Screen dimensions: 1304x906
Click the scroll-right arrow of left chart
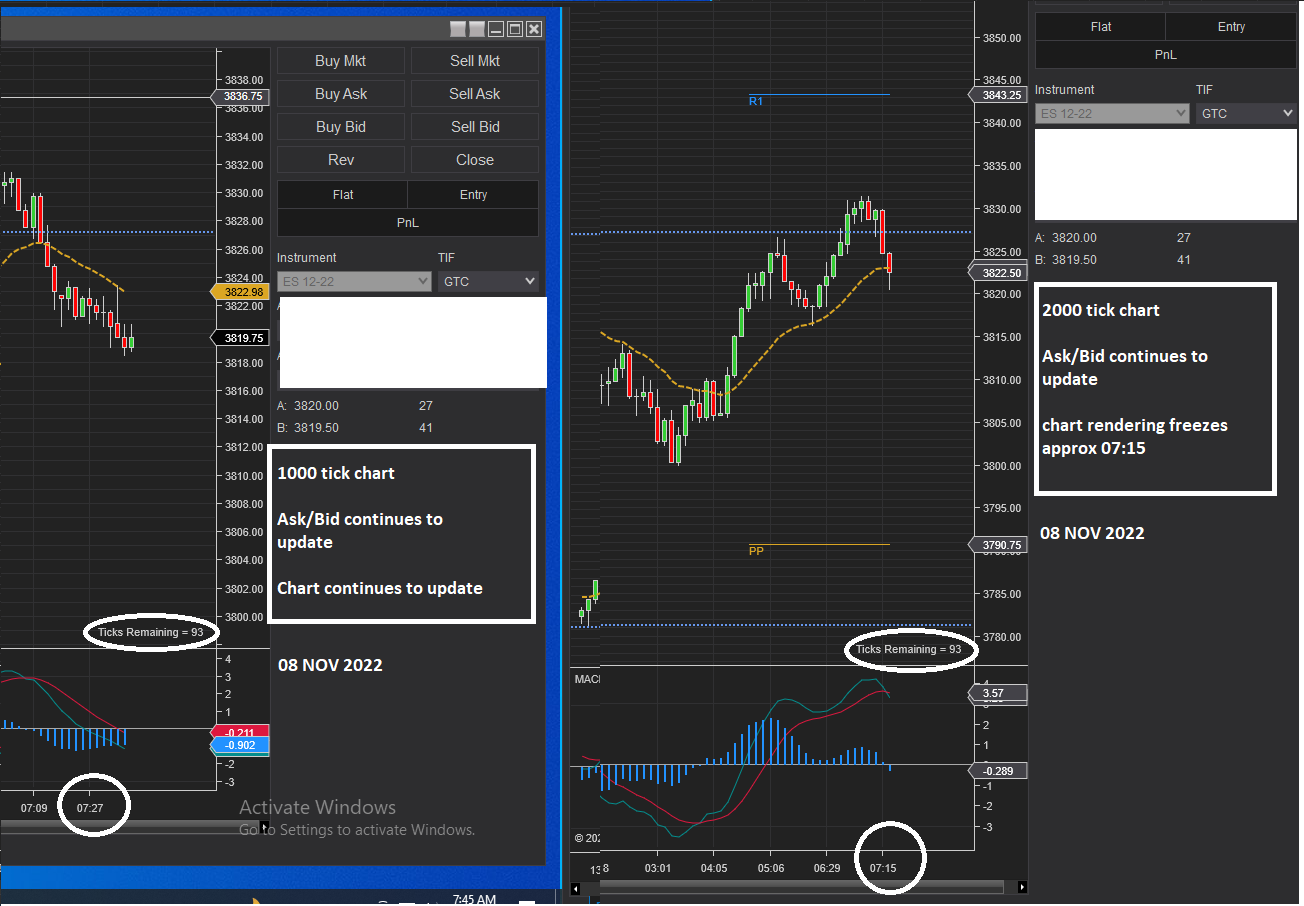264,827
